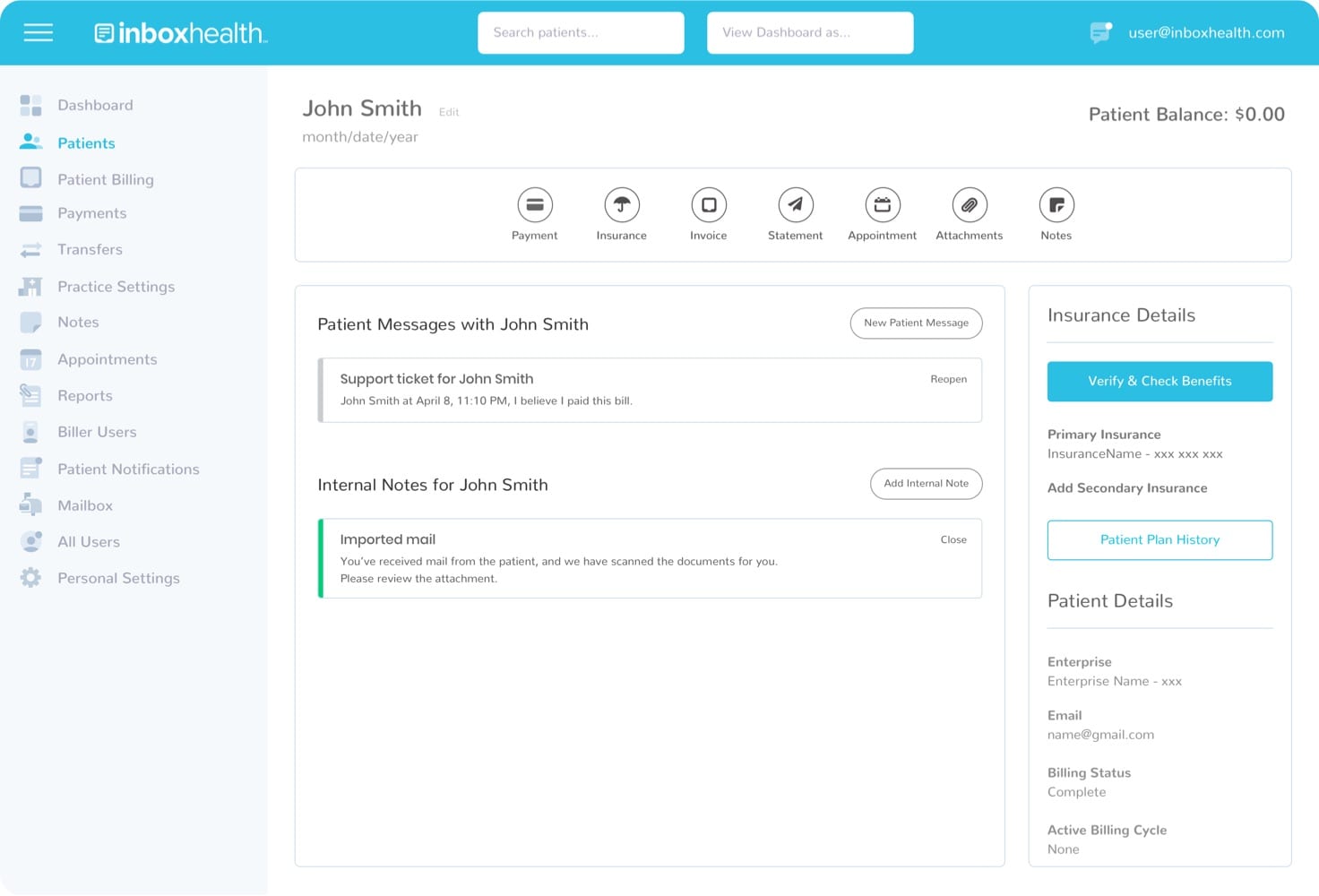Click the Payments card icon in sidebar
The width and height of the screenshot is (1319, 896).
30,213
